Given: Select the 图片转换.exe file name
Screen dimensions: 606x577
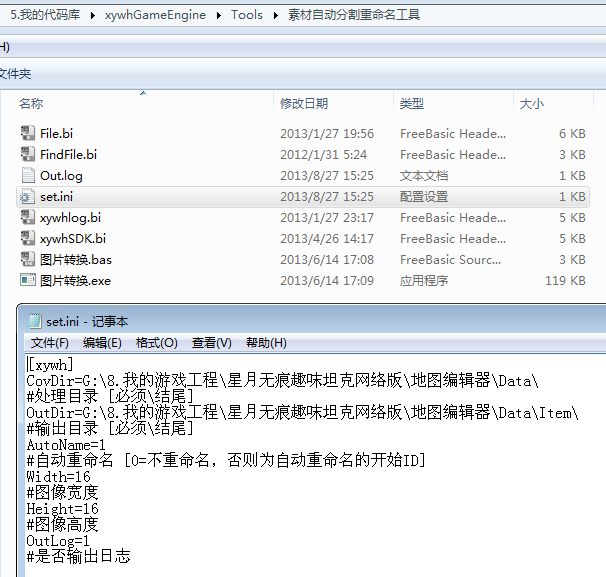Looking at the screenshot, I should [75, 281].
